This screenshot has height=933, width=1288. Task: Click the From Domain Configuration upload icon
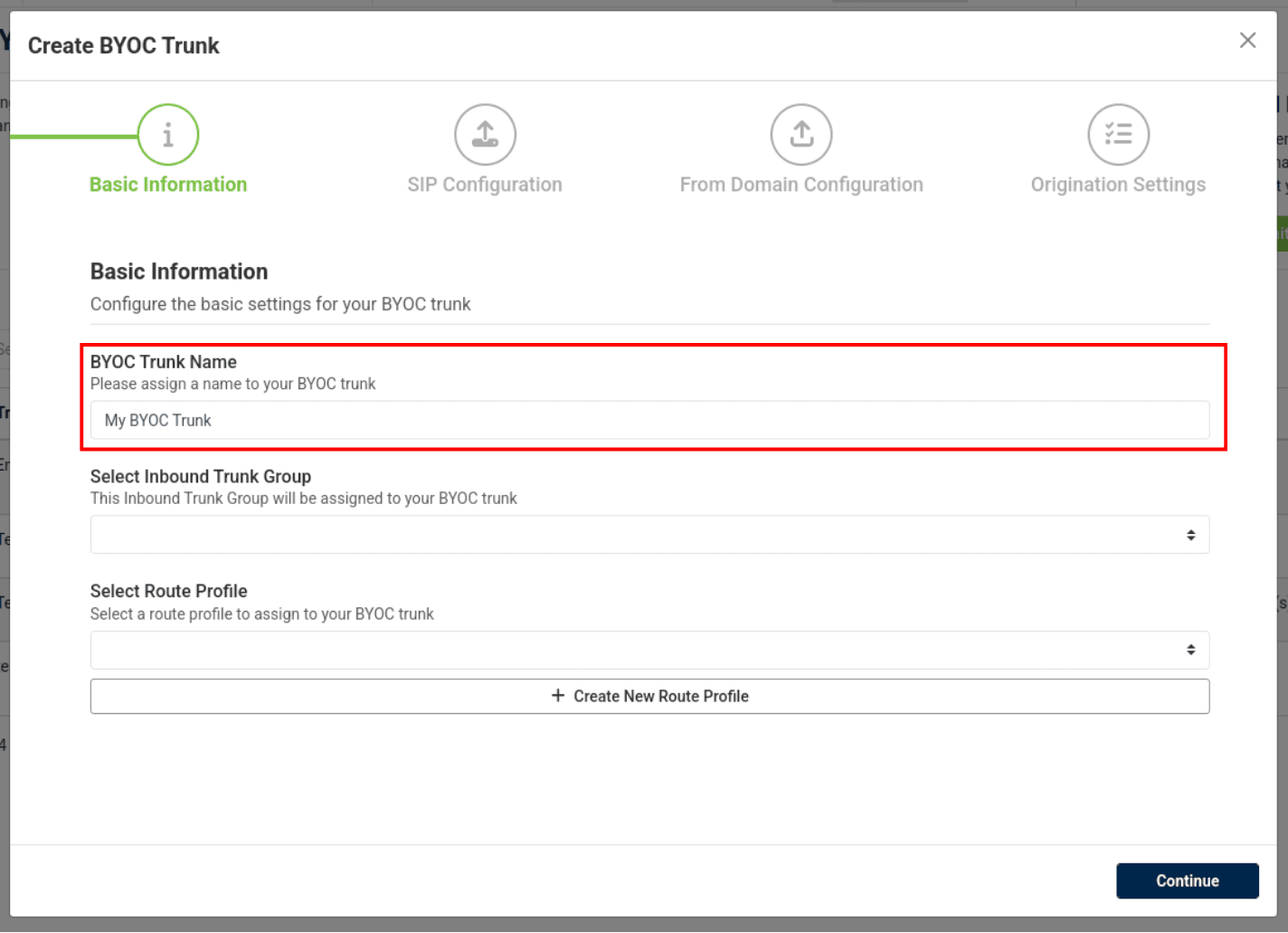pos(801,135)
